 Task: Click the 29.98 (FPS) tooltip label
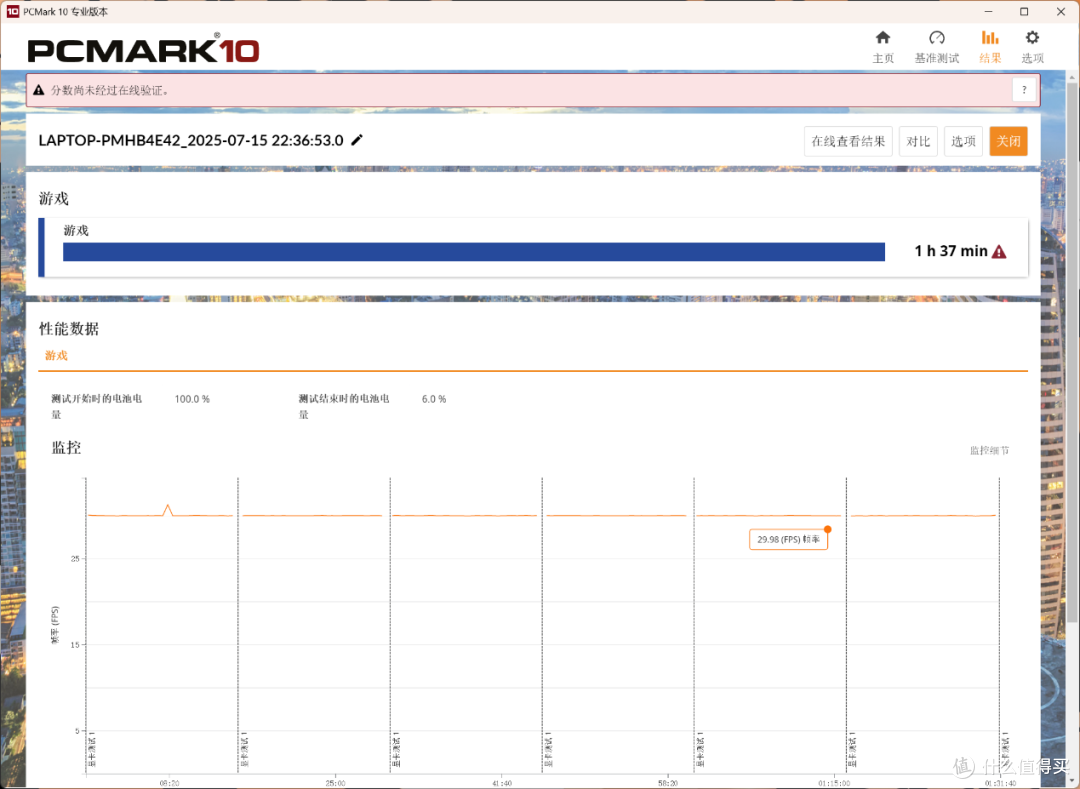click(x=788, y=539)
